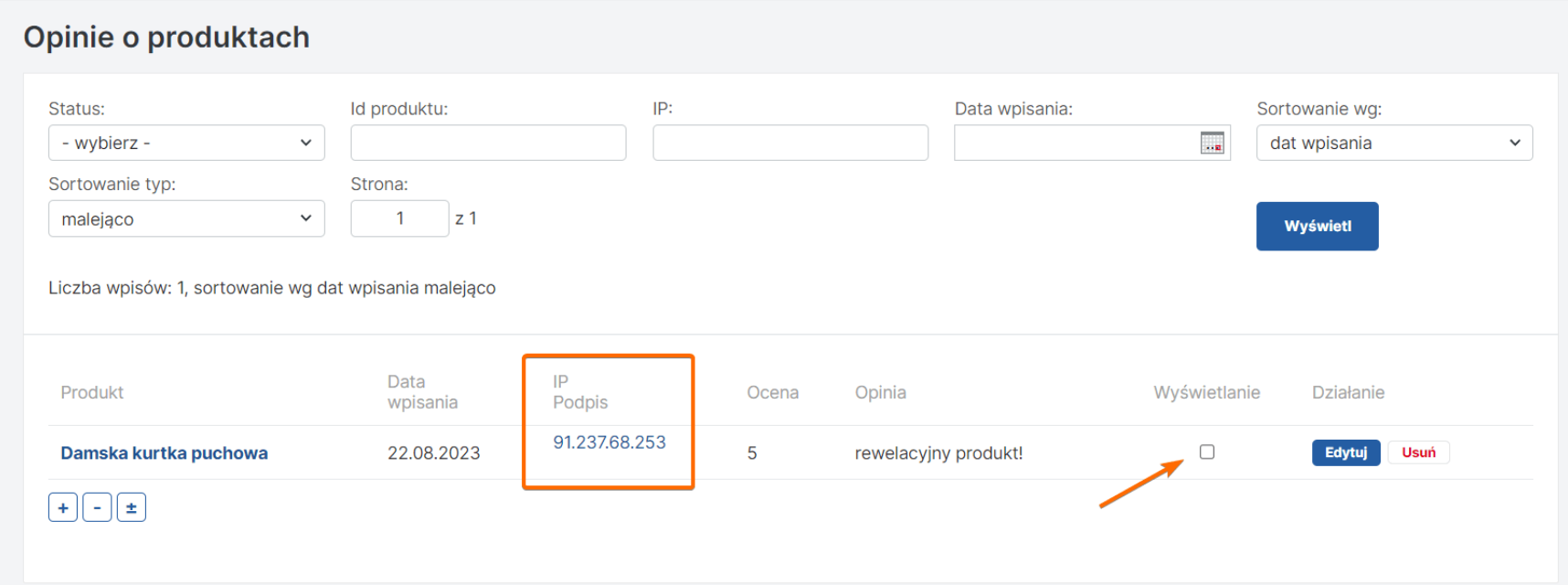The width and height of the screenshot is (1568, 585).
Task: Click the Wyświetlanie column header
Action: (x=1206, y=392)
